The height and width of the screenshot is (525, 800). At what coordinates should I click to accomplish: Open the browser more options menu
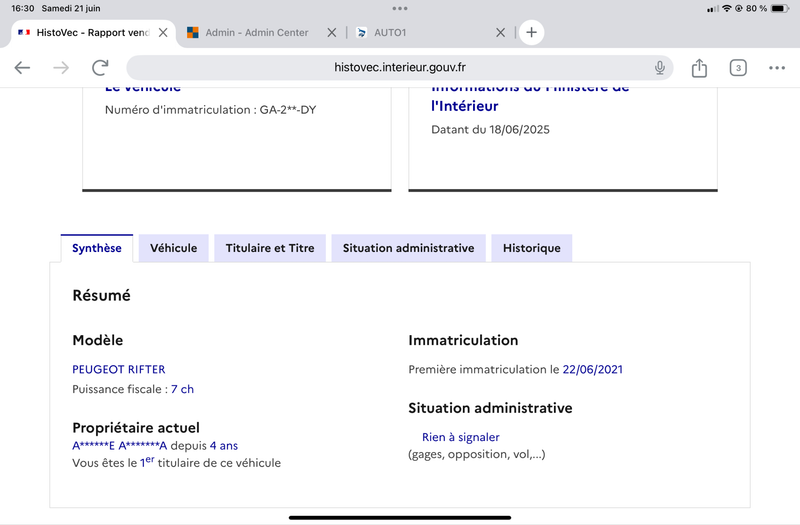[x=777, y=68]
